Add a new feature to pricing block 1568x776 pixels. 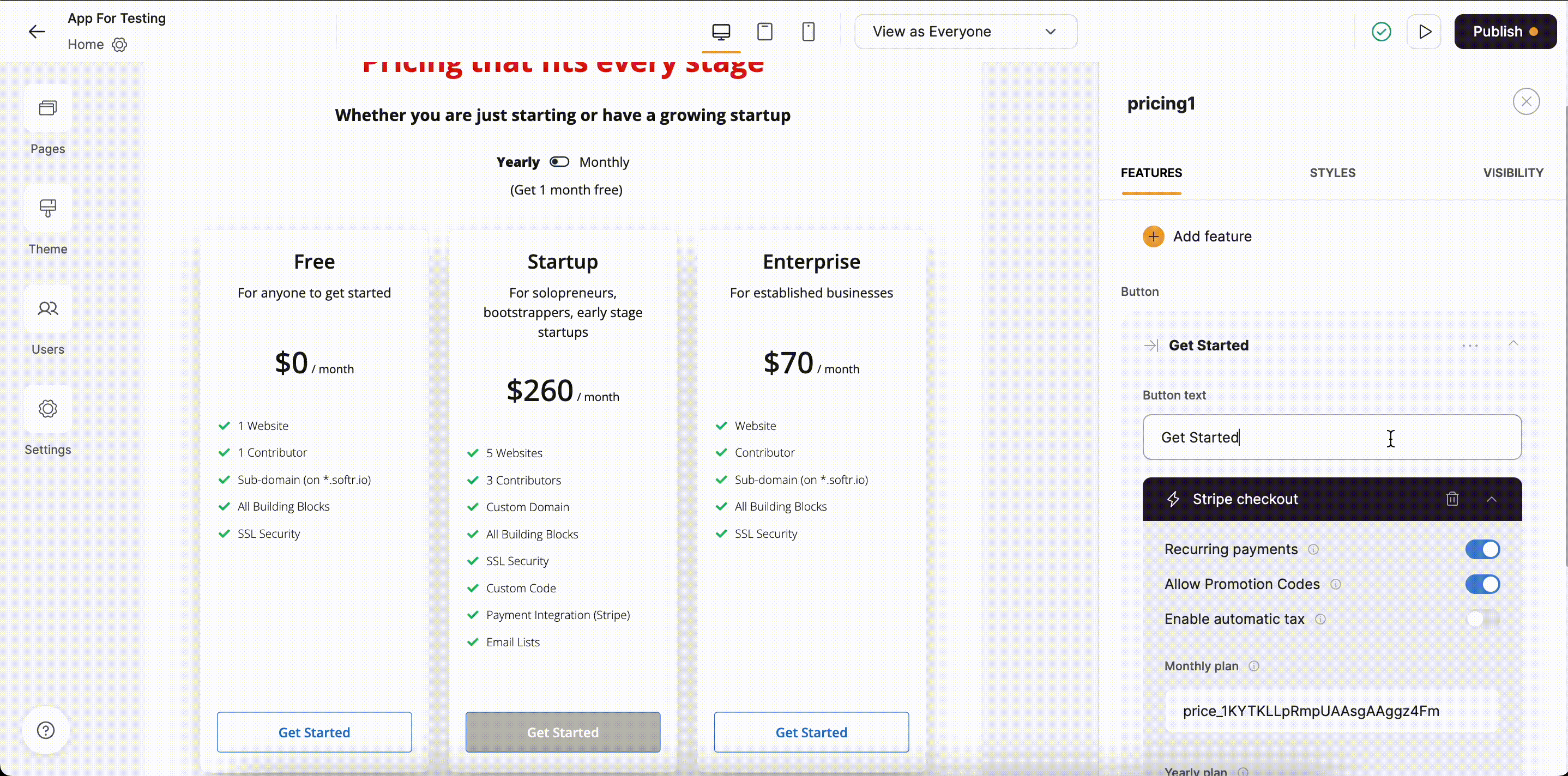1196,236
